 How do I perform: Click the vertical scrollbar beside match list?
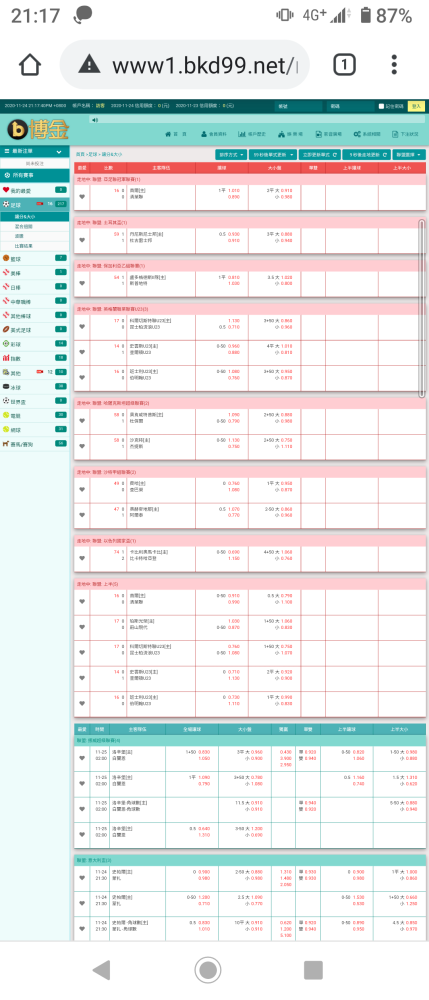421,309
